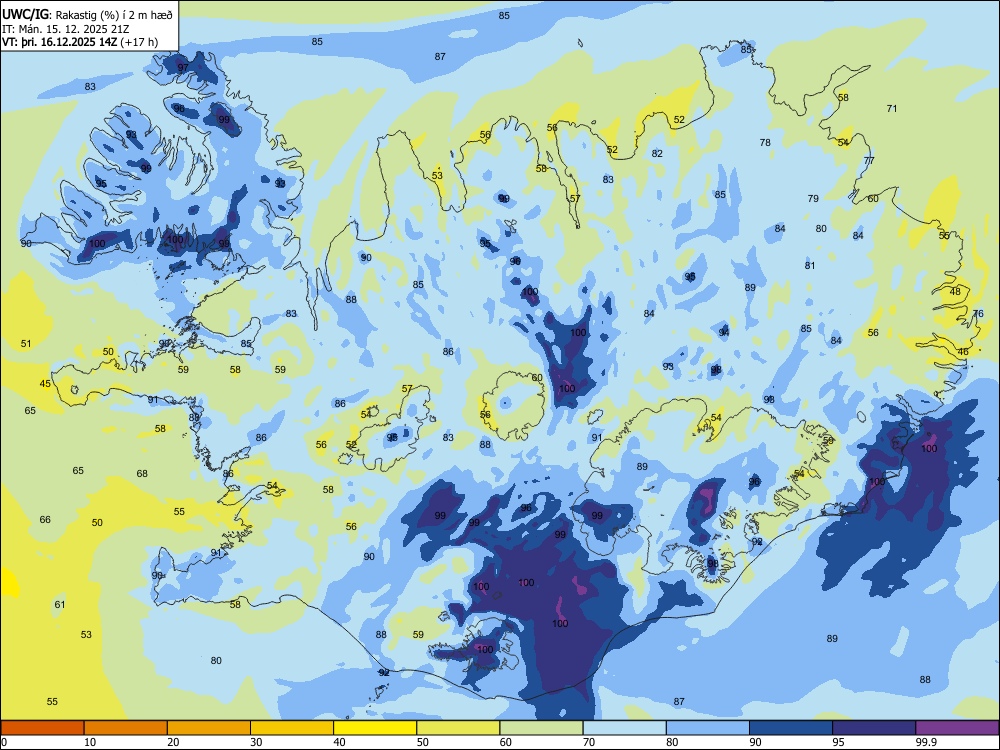Click the humidity value '51' on west side
This screenshot has height=750, width=1000.
coord(26,343)
